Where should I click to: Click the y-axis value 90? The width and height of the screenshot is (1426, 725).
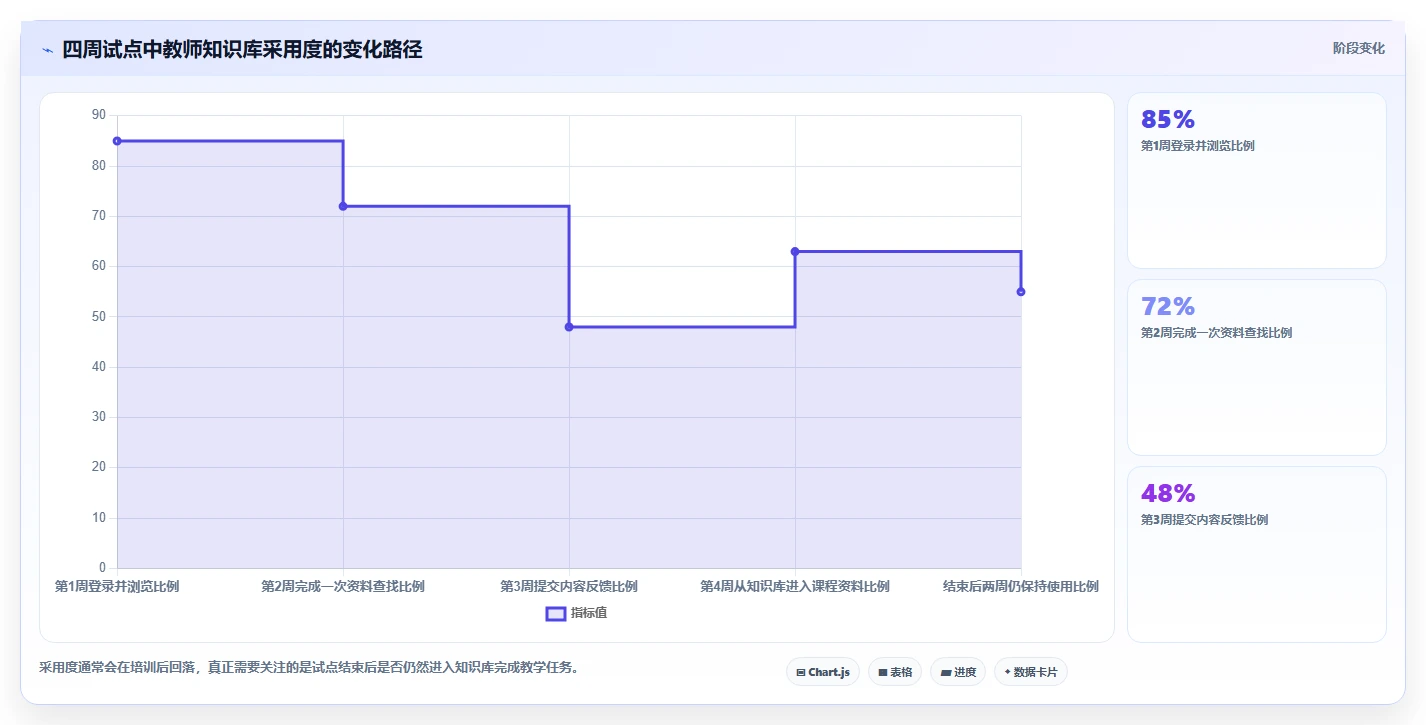tap(98, 115)
